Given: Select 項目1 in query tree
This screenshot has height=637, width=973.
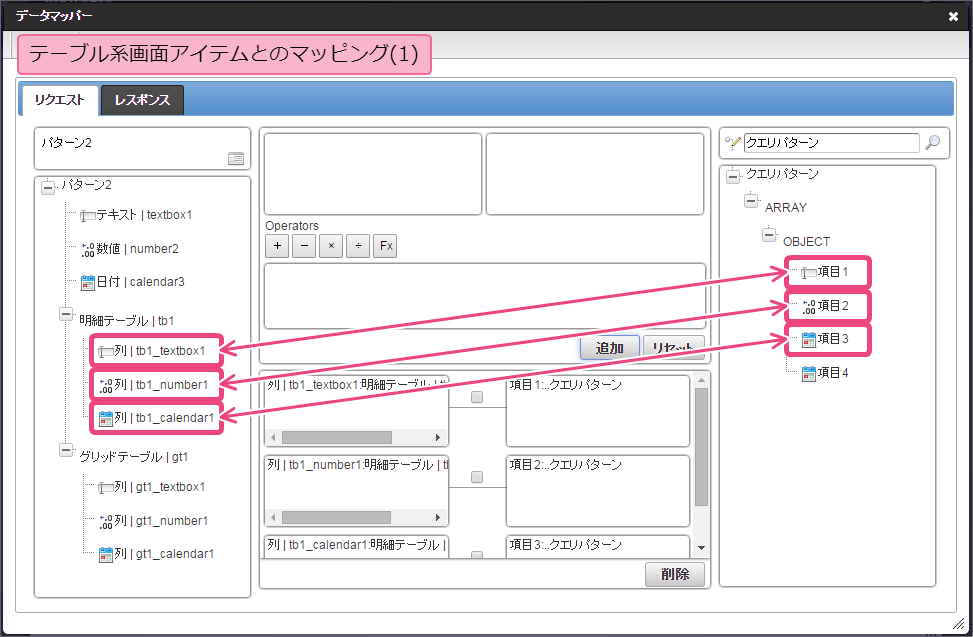Looking at the screenshot, I should pyautogui.click(x=833, y=272).
